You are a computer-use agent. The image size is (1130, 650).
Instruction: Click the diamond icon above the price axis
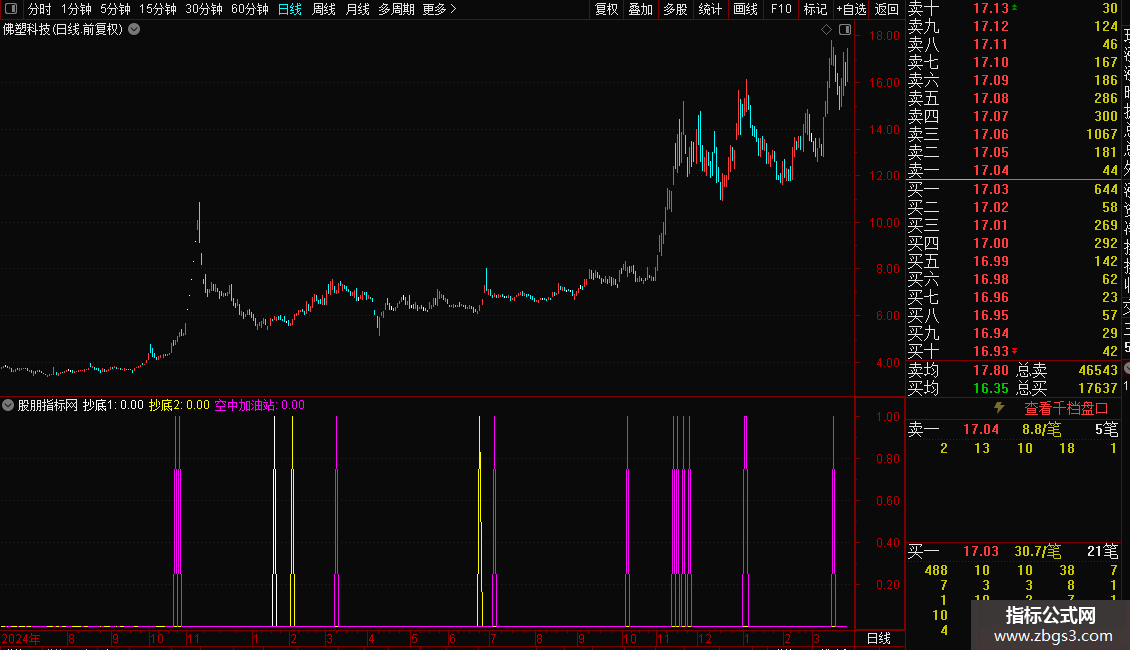pos(826,30)
